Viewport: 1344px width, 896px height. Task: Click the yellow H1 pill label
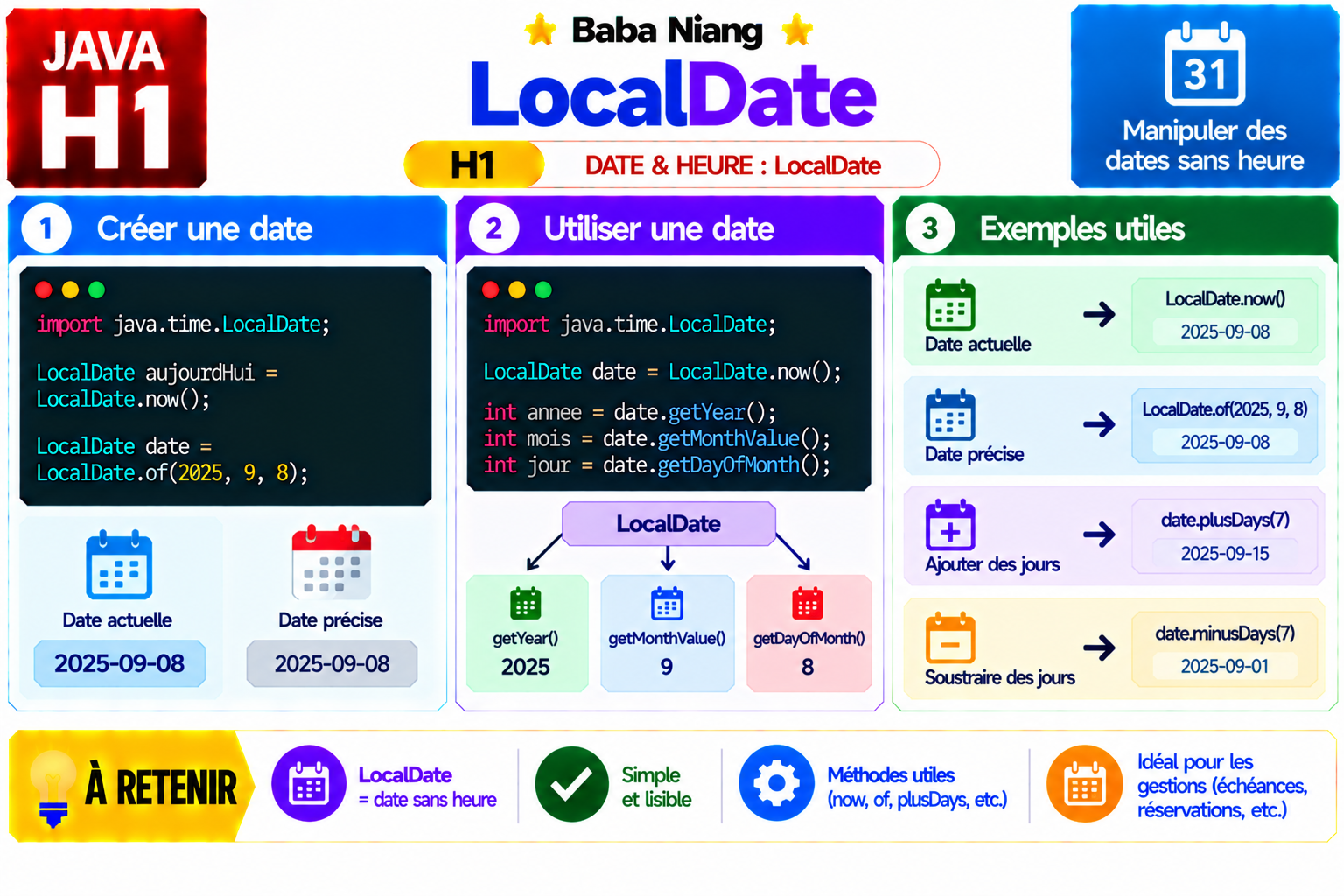pos(473,164)
